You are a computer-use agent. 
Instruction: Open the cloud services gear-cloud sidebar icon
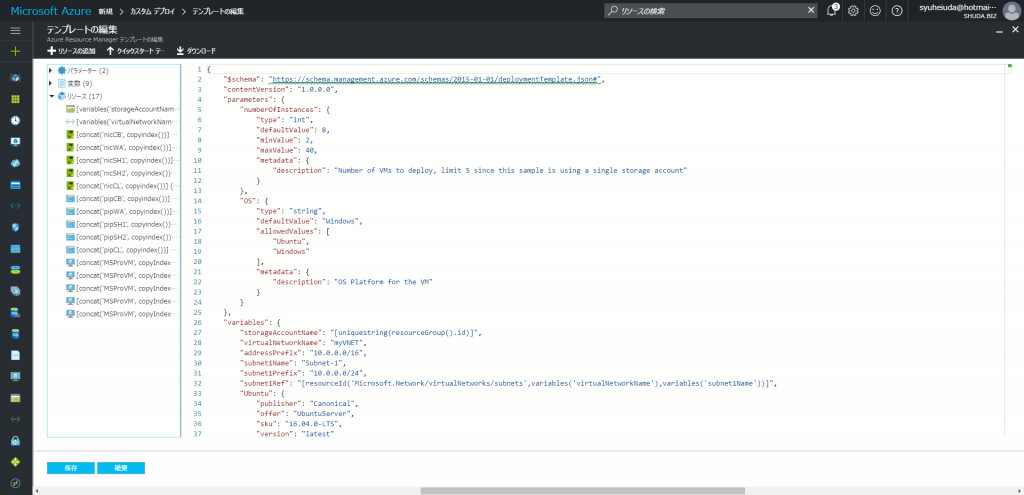tap(16, 163)
